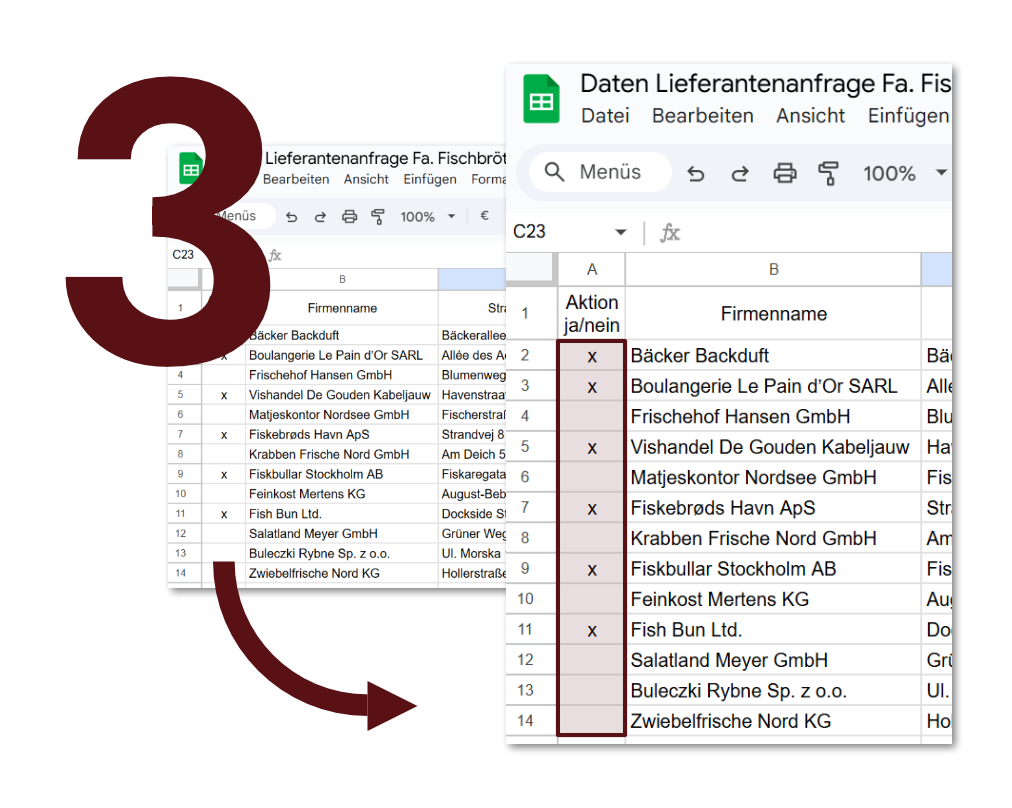Open 100% zoom dropdown in larger spreadsheet

click(940, 173)
